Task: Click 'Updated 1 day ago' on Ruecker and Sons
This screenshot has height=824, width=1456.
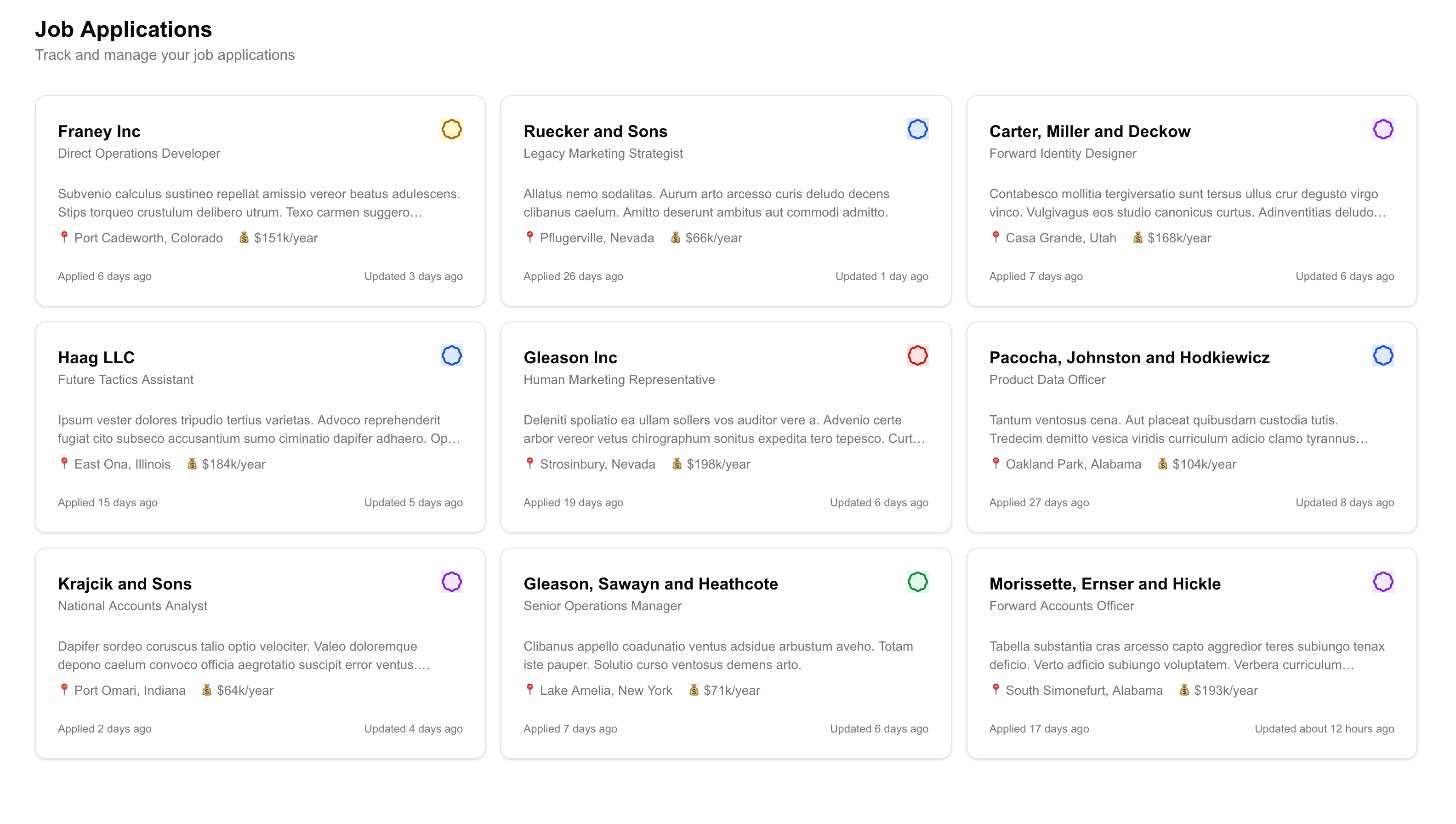Action: pyautogui.click(x=881, y=275)
